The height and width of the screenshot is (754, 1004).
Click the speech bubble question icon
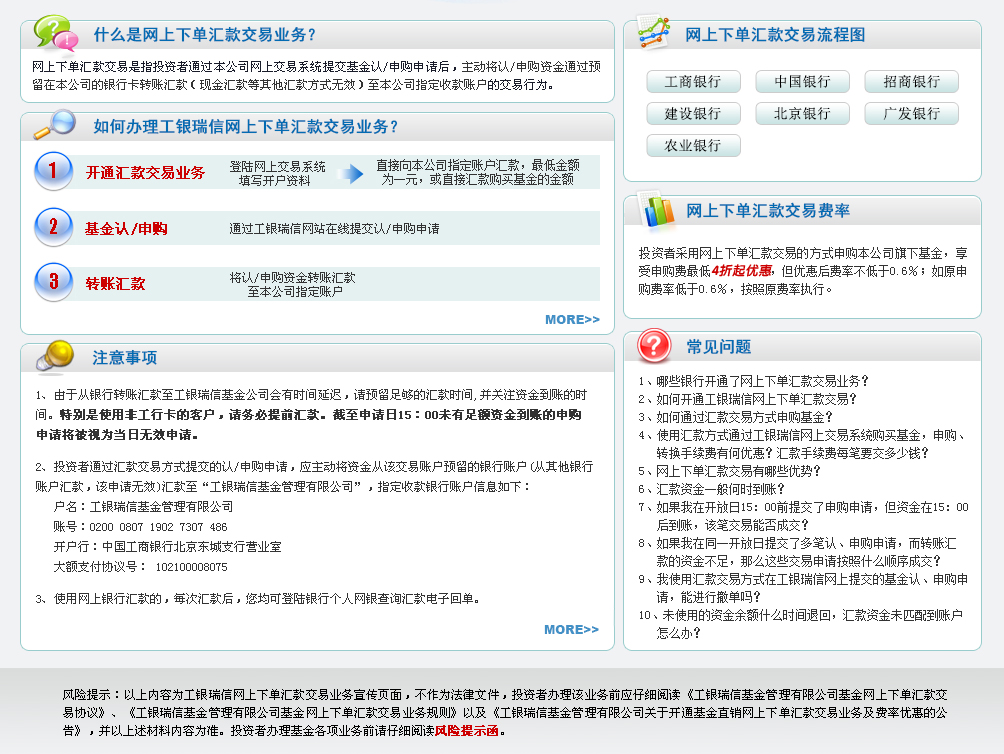coord(56,33)
